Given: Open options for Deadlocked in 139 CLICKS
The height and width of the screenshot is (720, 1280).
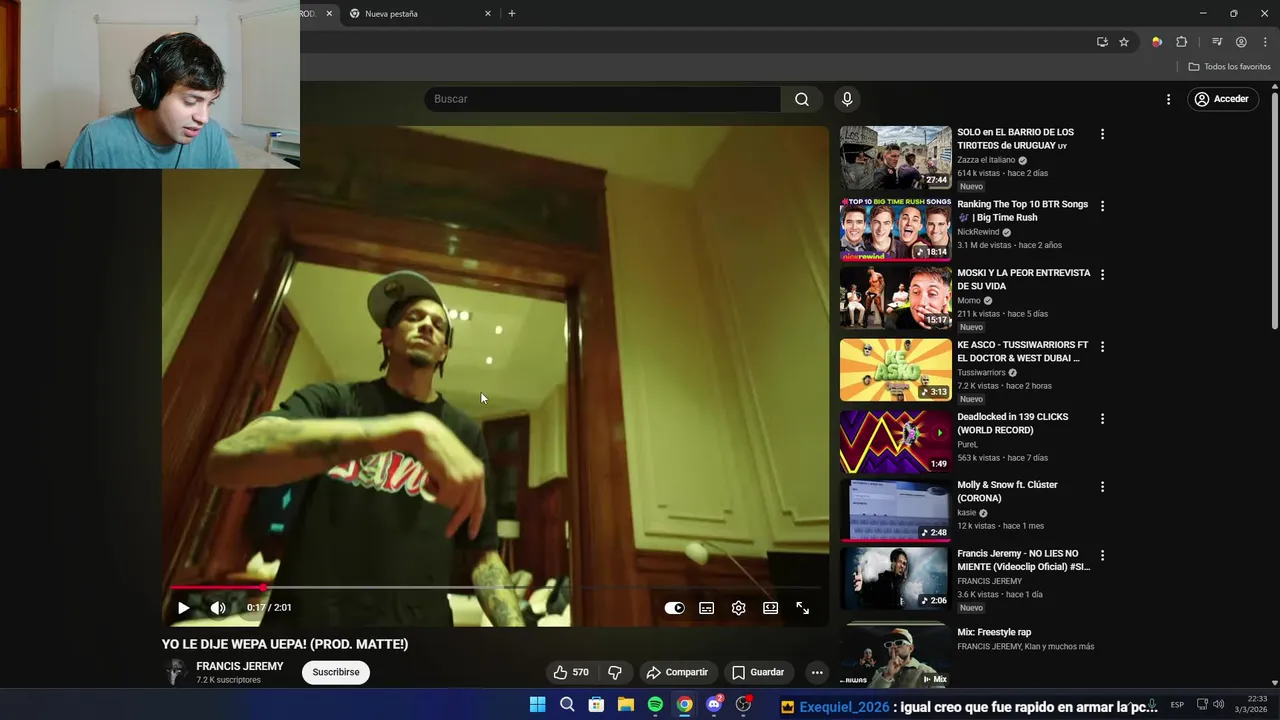Looking at the screenshot, I should pyautogui.click(x=1102, y=419).
